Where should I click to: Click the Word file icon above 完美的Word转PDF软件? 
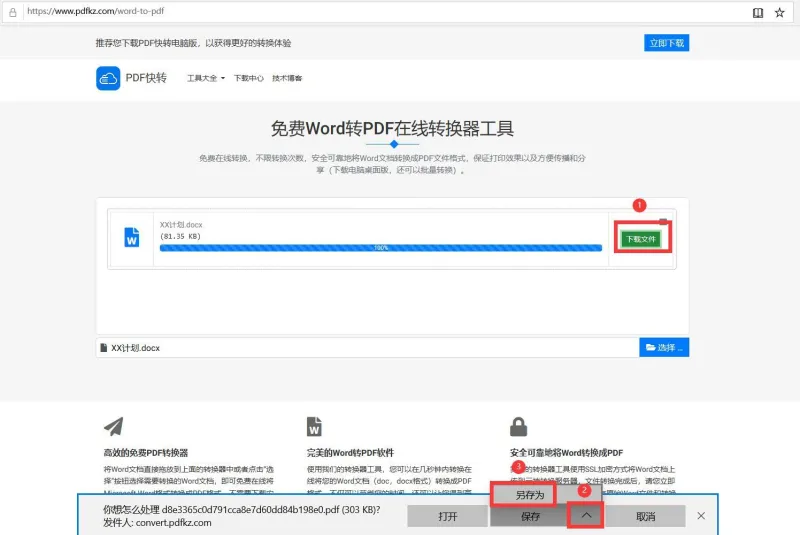point(314,426)
